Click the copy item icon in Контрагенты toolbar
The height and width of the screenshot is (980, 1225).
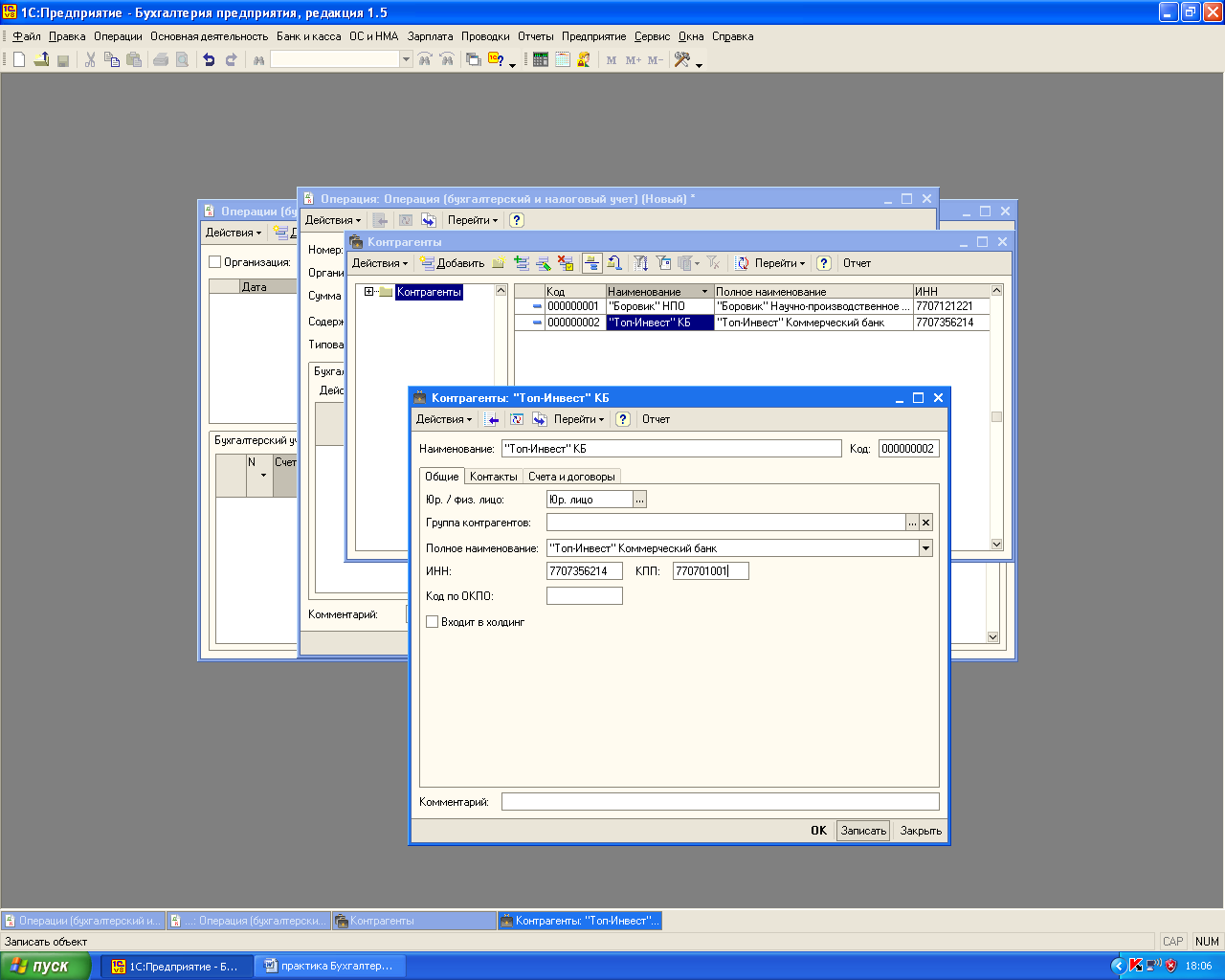pos(522,263)
